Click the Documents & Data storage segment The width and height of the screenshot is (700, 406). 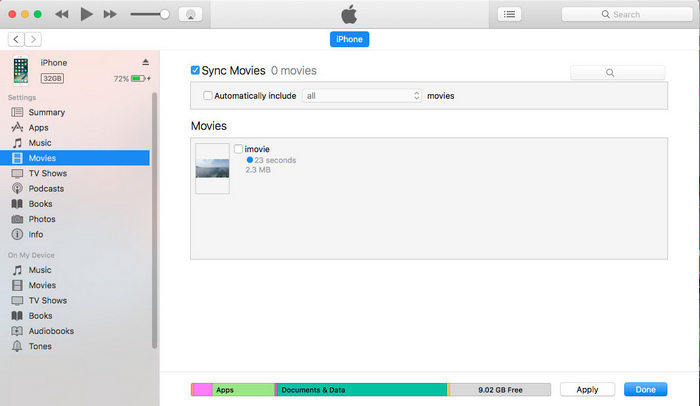coord(362,389)
